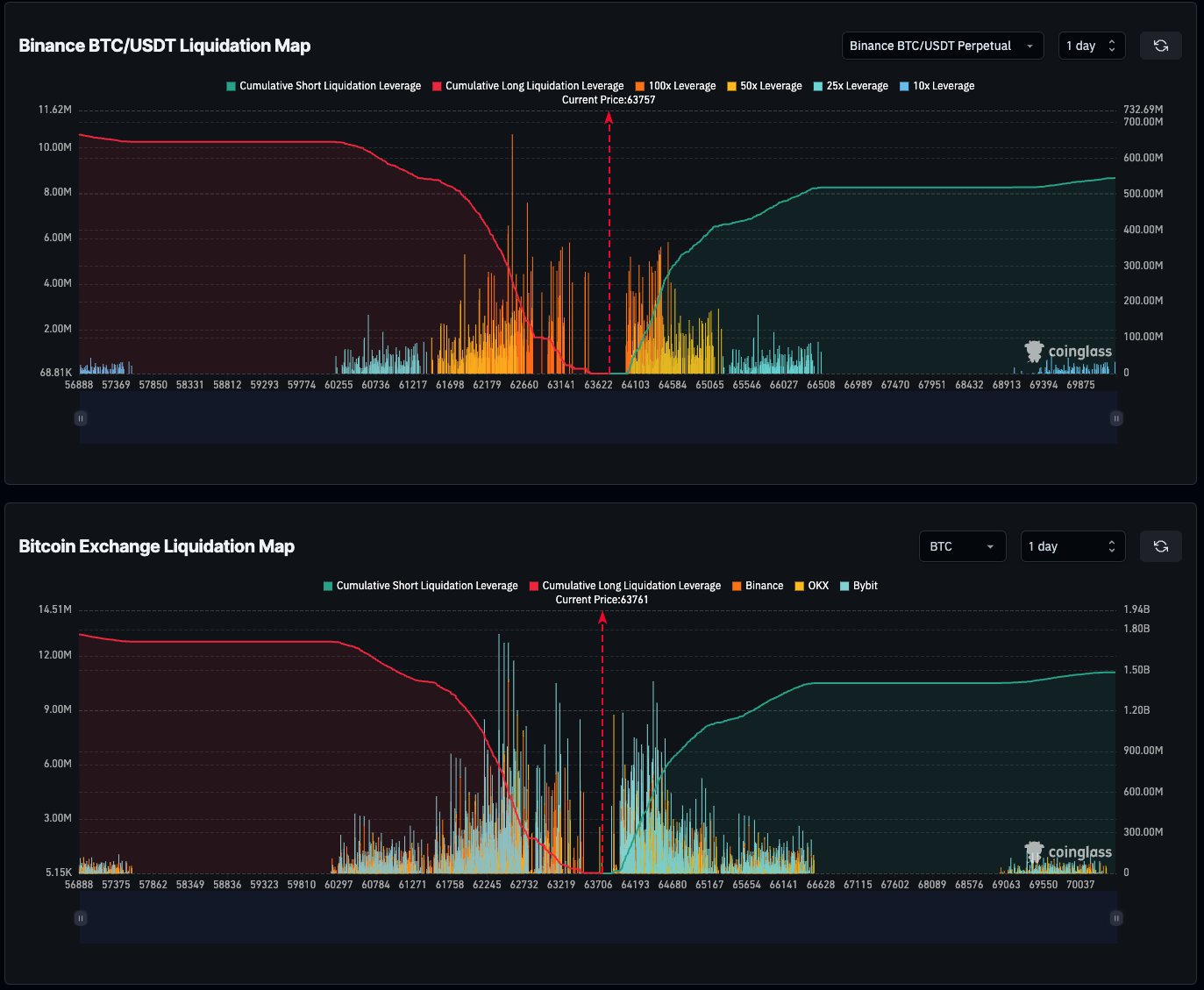The image size is (1204, 990).
Task: Click right range handle of top chart
Action: 1116,418
